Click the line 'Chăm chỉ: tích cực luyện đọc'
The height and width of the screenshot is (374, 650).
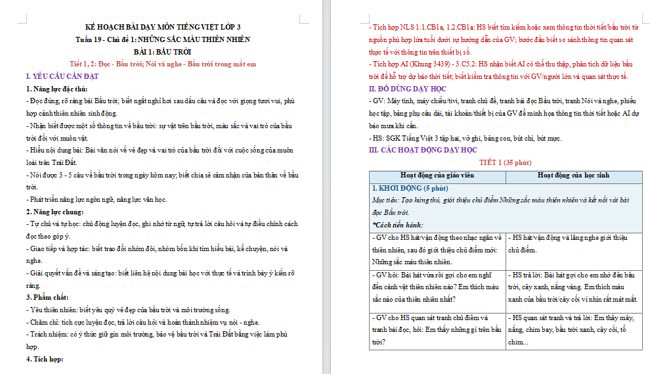143,322
